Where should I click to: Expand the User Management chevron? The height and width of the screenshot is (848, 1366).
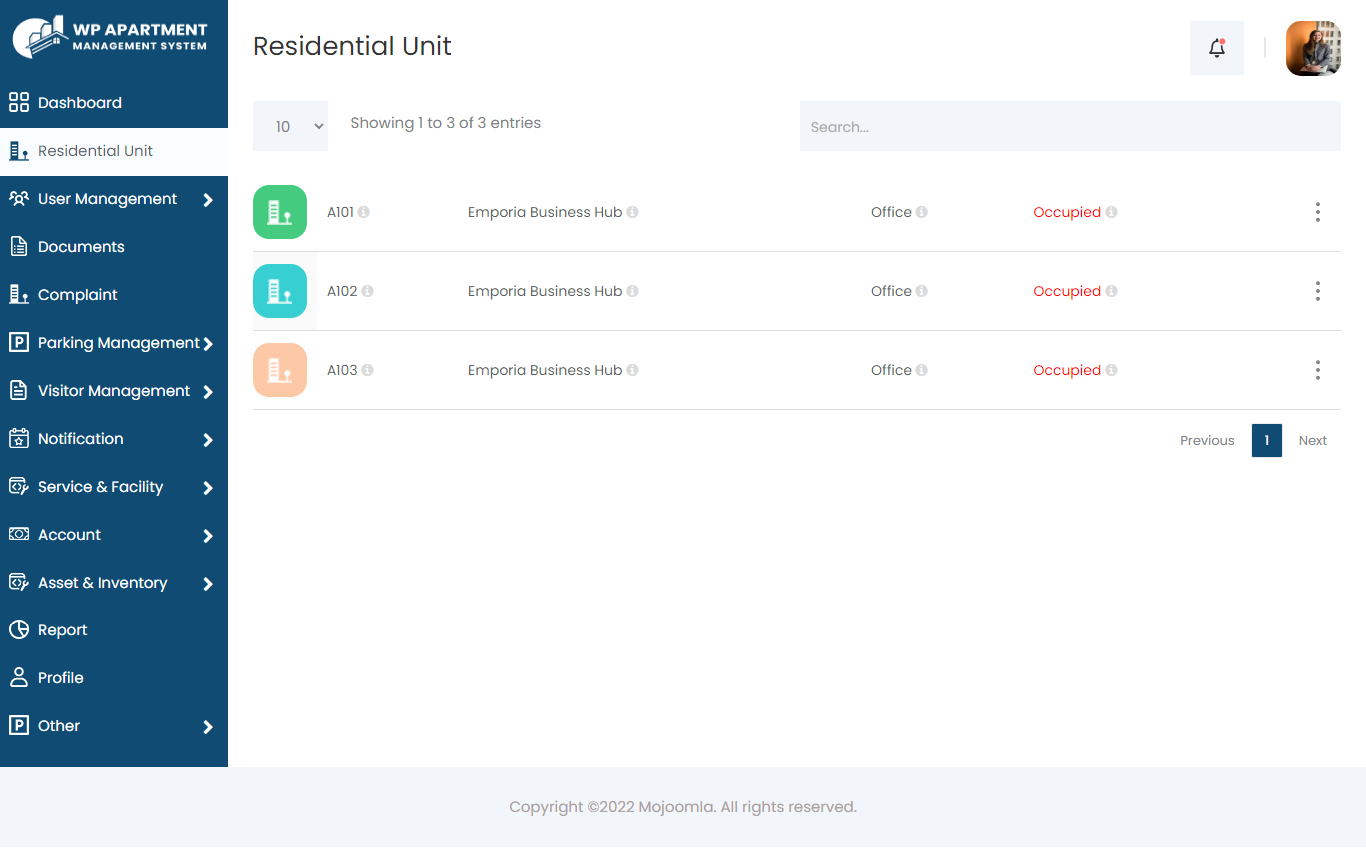tap(208, 200)
